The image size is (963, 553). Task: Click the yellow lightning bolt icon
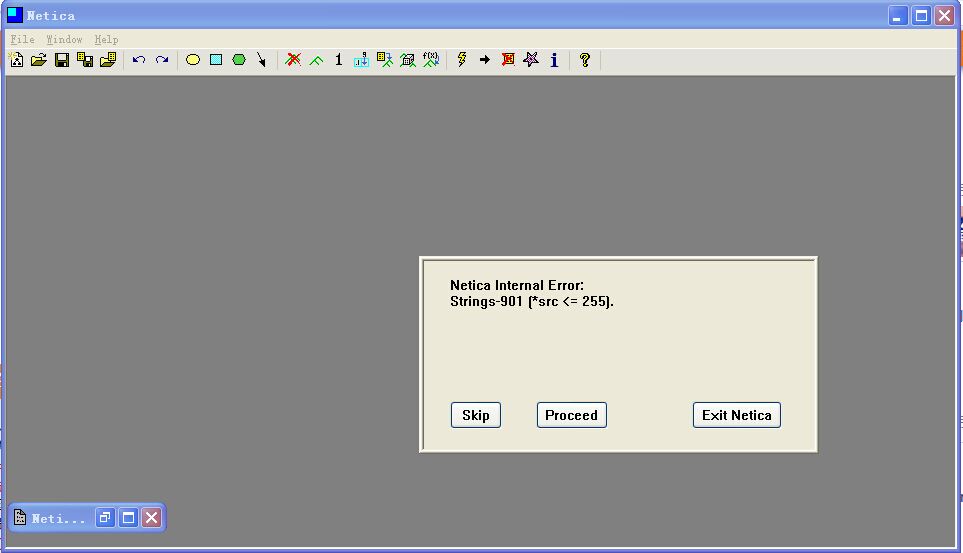(462, 60)
